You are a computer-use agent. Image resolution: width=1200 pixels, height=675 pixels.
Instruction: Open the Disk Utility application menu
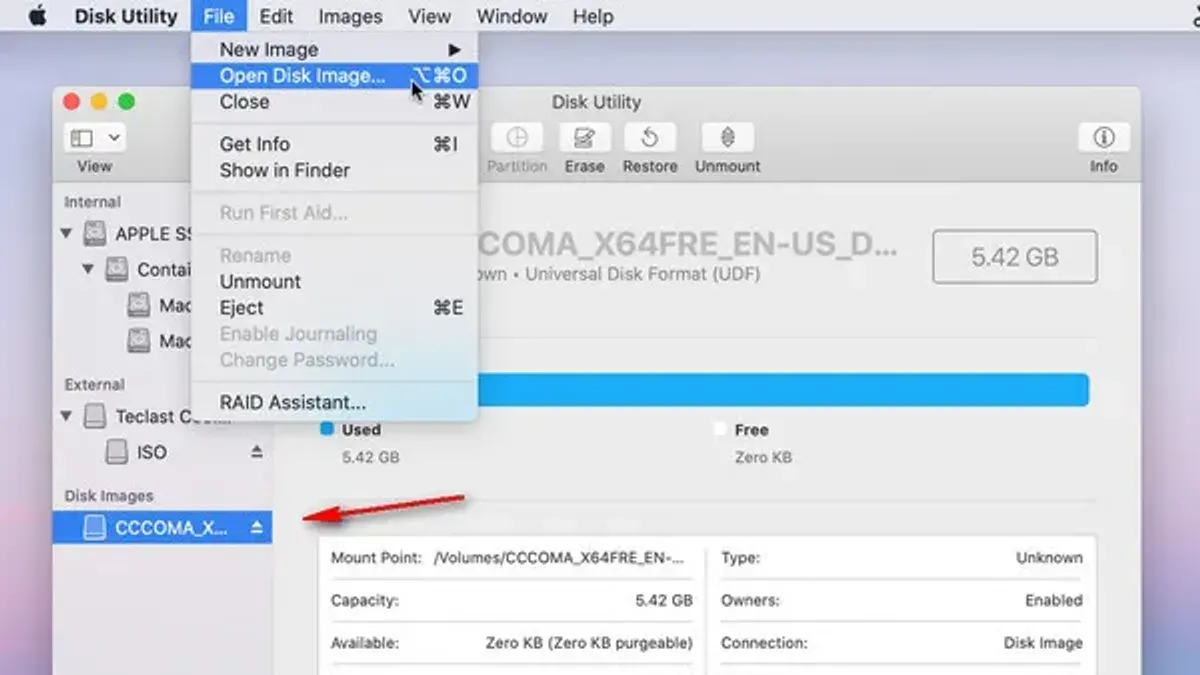[126, 16]
